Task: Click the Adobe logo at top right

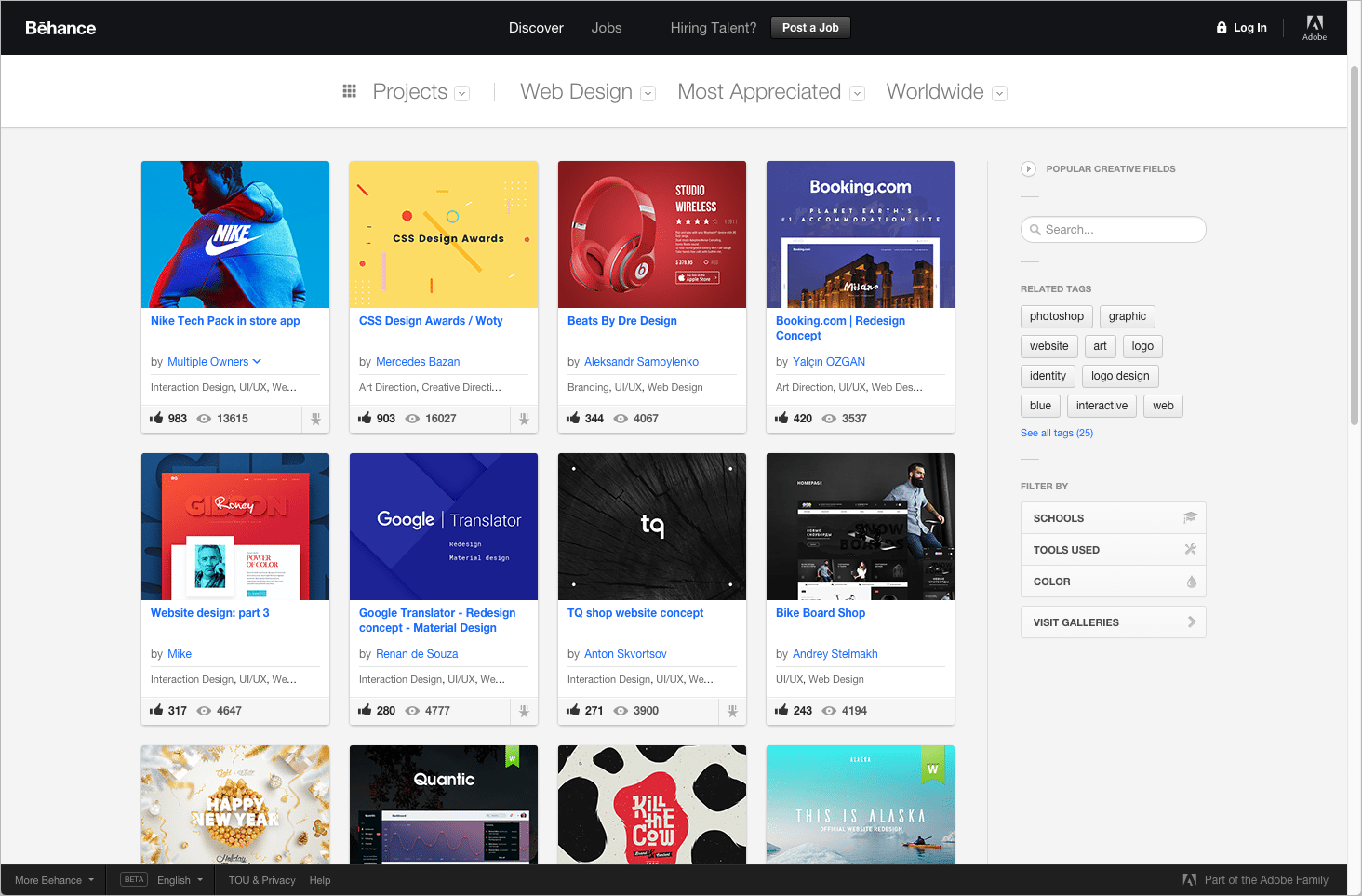Action: pos(1315,27)
